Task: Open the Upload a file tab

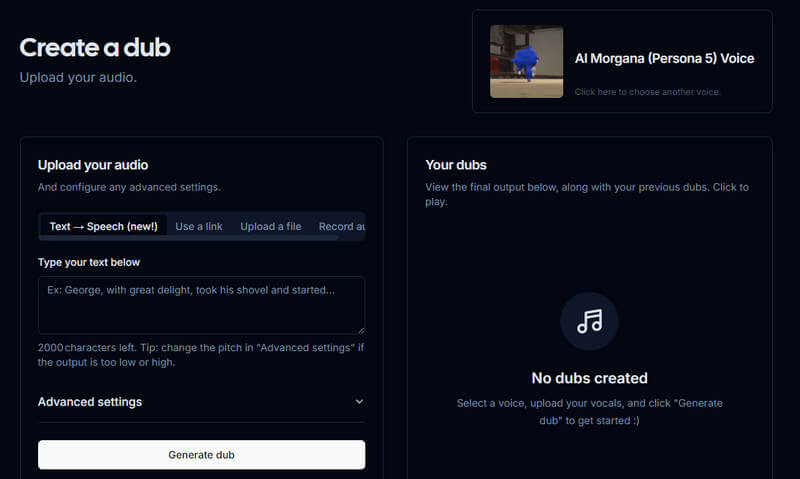Action: [270, 226]
